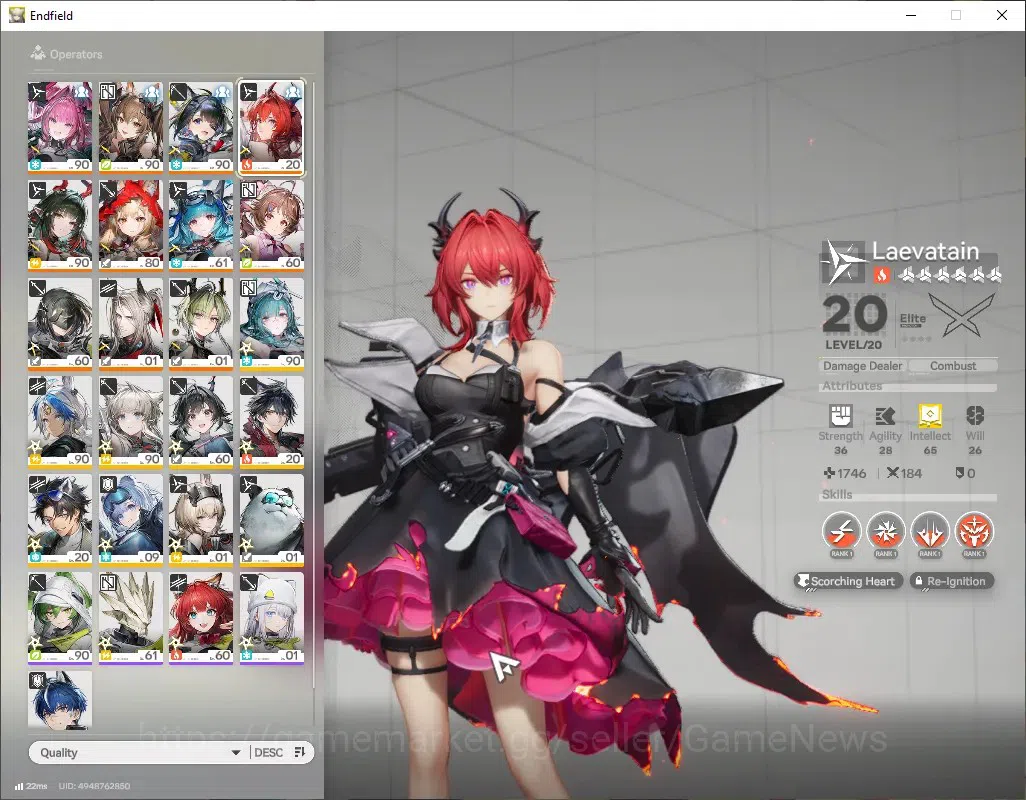This screenshot has width=1026, height=800.
Task: Select the blonde crowned operator at level 01
Action: tap(201, 519)
